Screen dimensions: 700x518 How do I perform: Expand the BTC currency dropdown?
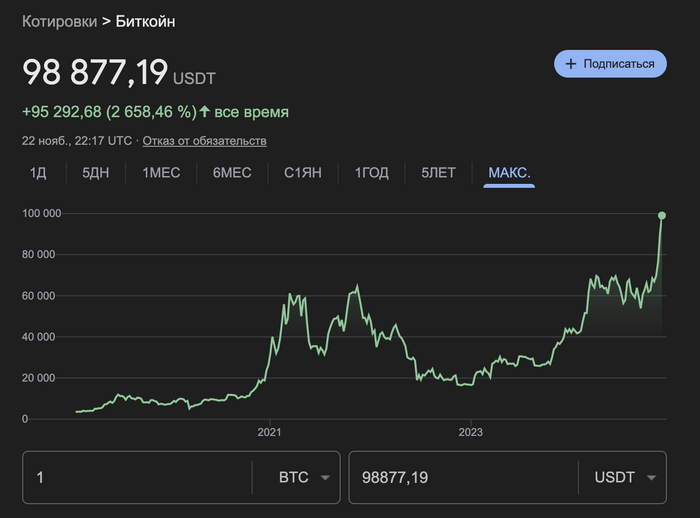pyautogui.click(x=304, y=478)
